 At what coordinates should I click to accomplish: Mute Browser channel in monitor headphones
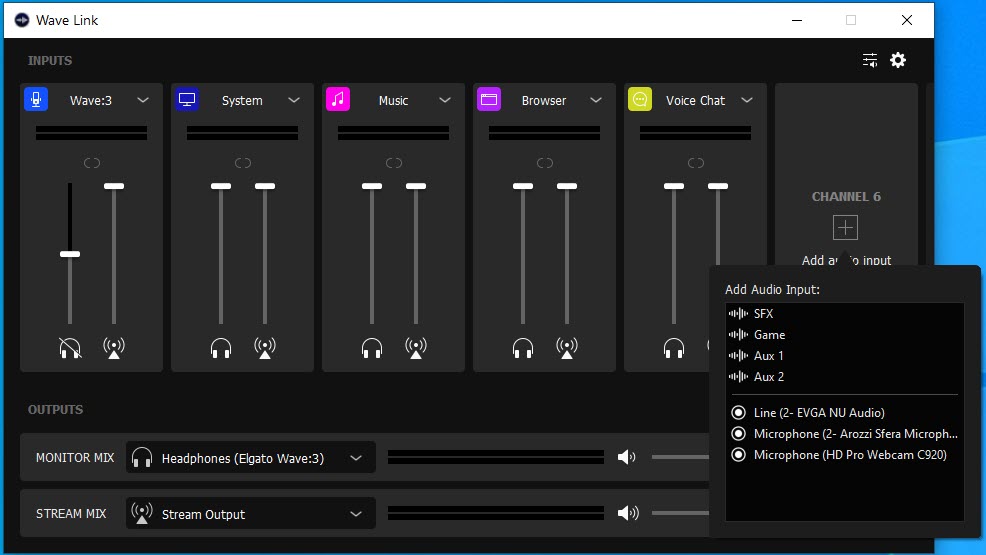pyautogui.click(x=523, y=348)
